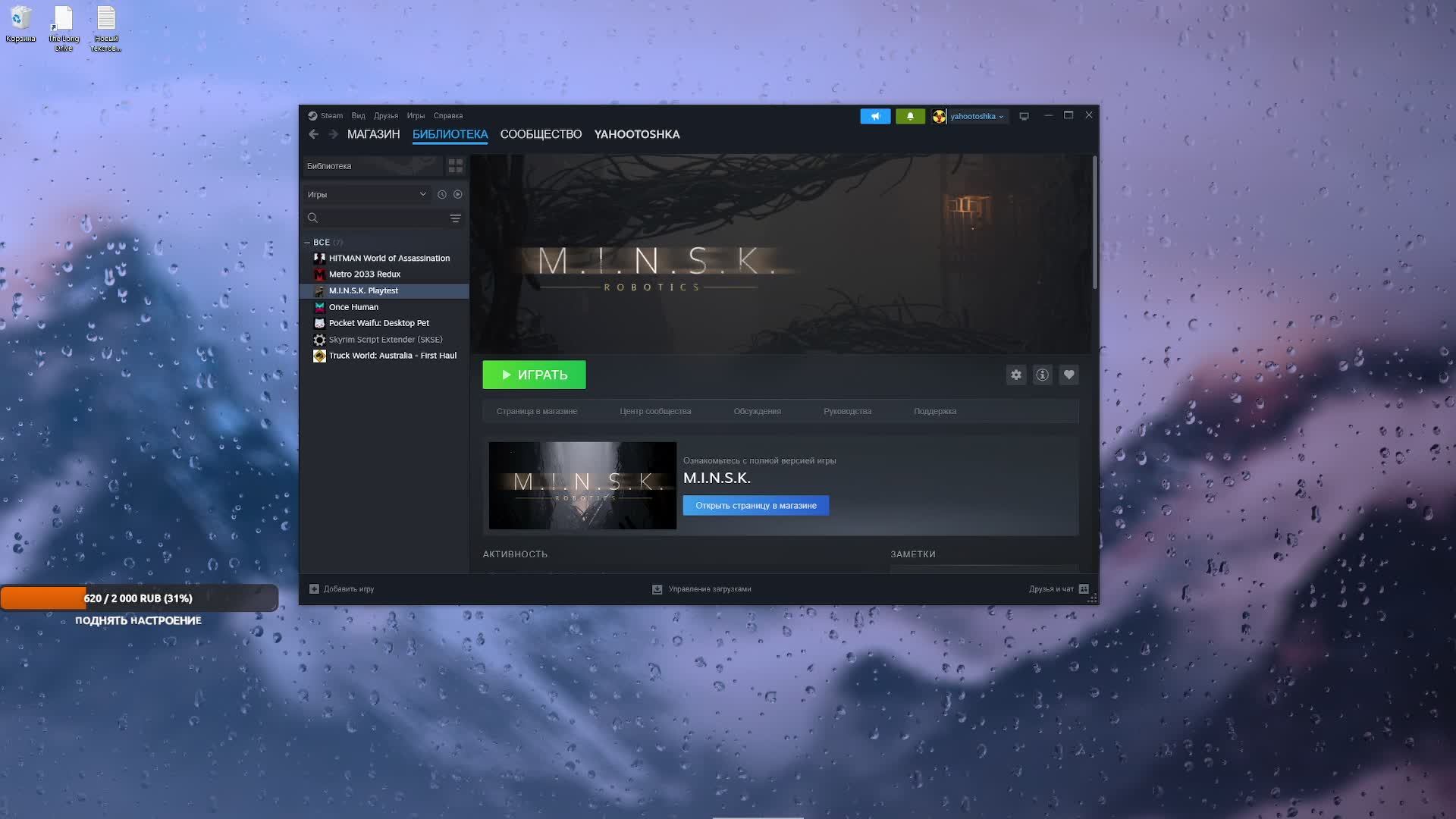The image size is (1456, 819).
Task: Open advanced filter options icon
Action: coord(455,218)
